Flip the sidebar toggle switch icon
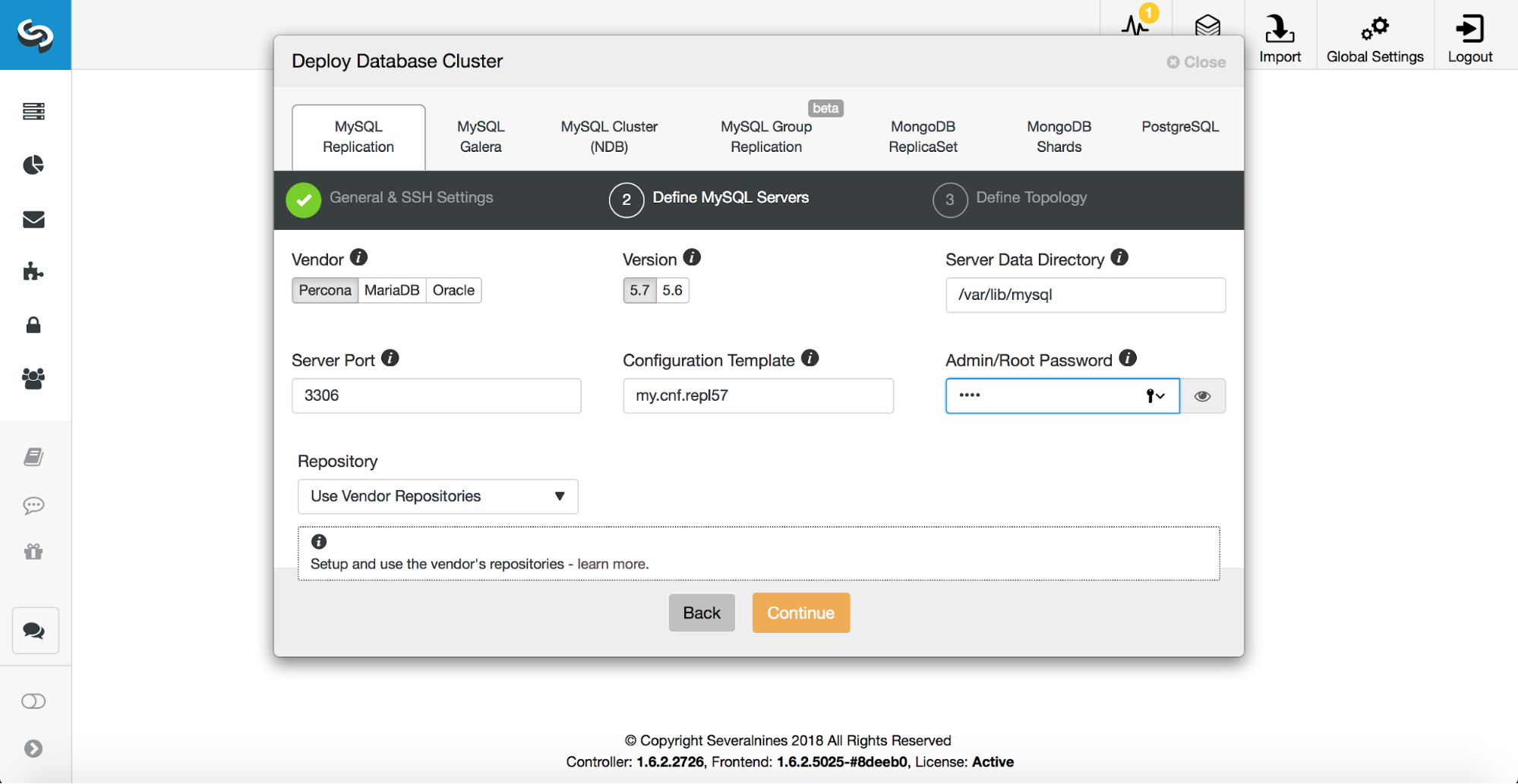Image resolution: width=1518 pixels, height=784 pixels. pyautogui.click(x=33, y=701)
